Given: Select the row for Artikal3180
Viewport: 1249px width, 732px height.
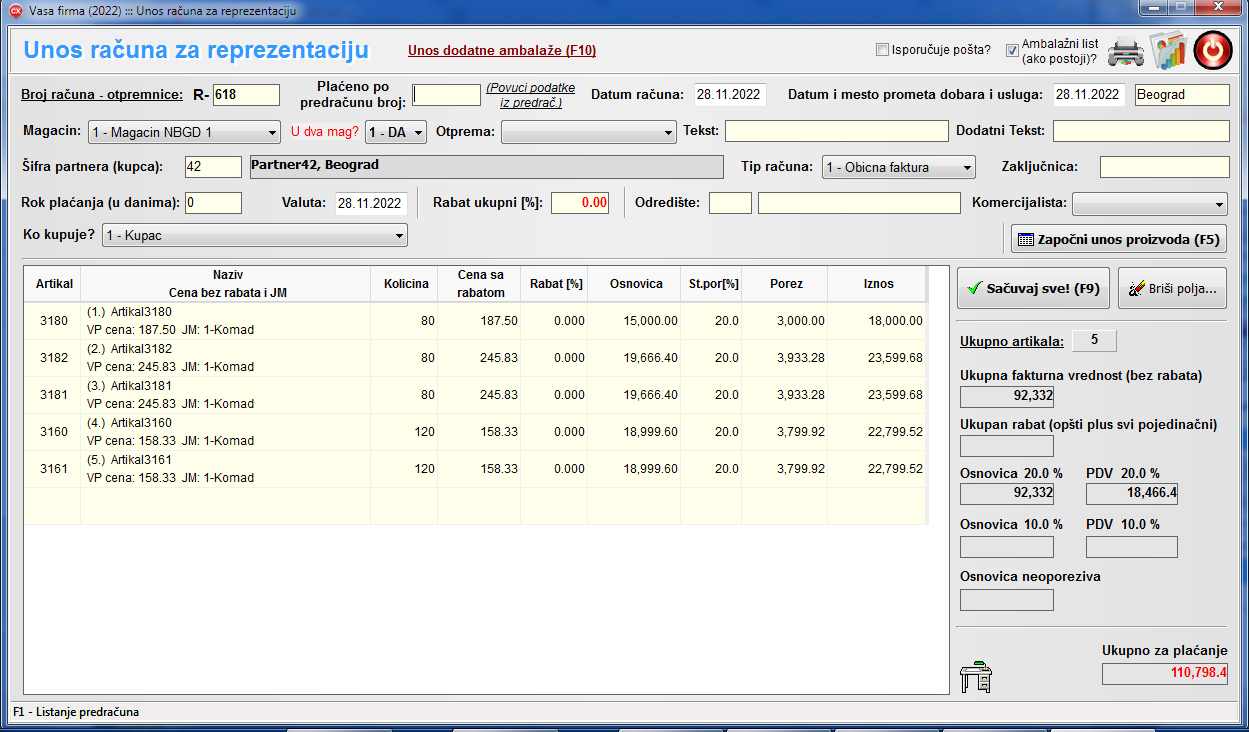Looking at the screenshot, I should click(475, 321).
